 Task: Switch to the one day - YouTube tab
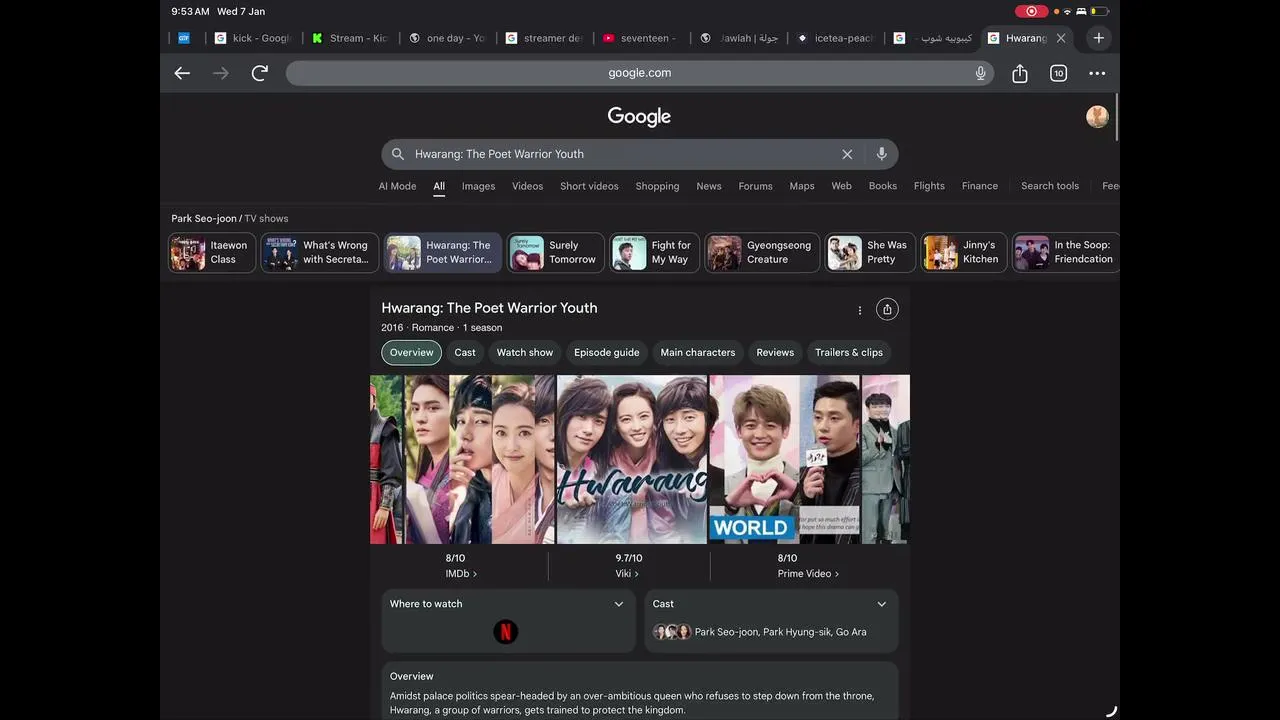point(447,38)
